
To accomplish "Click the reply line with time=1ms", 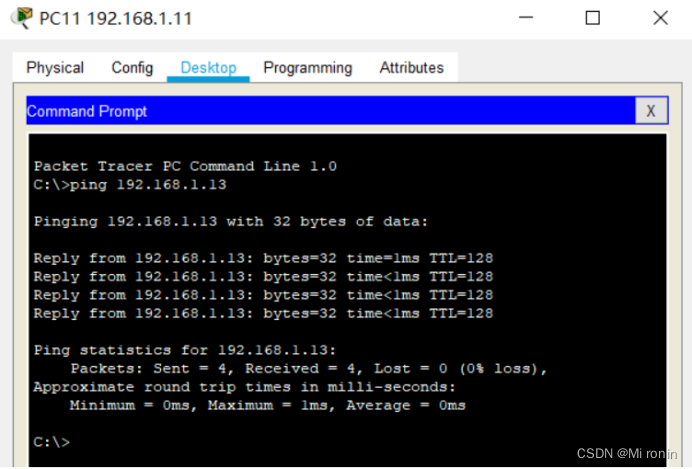I will [263, 258].
